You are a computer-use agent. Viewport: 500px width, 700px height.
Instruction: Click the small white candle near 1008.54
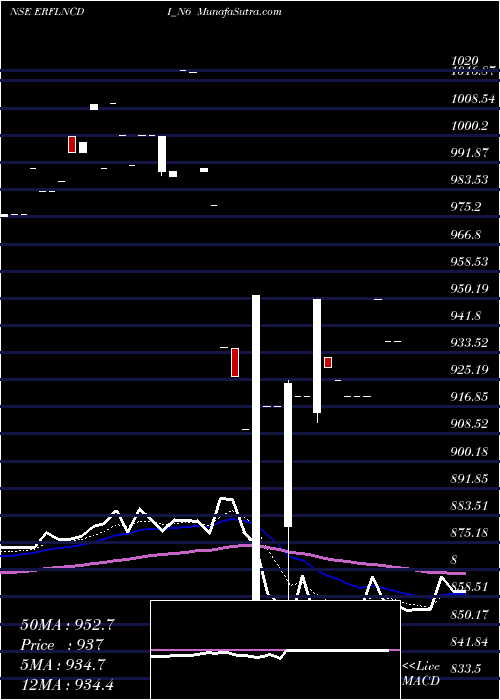click(x=94, y=107)
